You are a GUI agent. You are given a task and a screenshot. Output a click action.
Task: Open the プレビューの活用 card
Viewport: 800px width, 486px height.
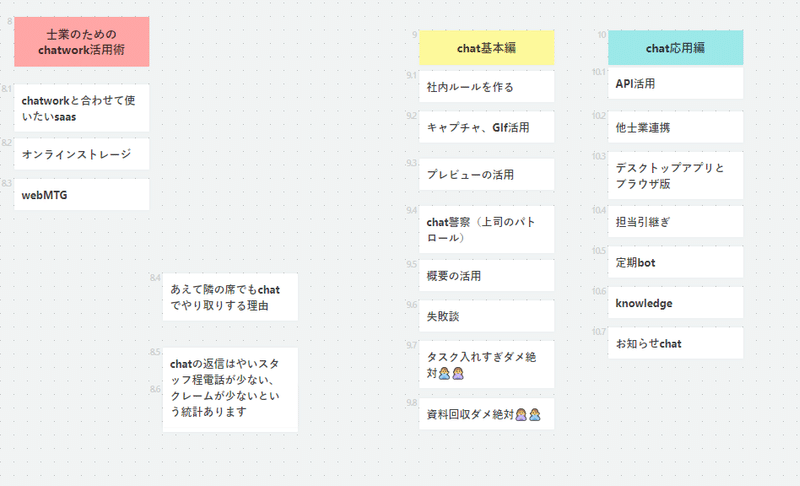pyautogui.click(x=487, y=174)
